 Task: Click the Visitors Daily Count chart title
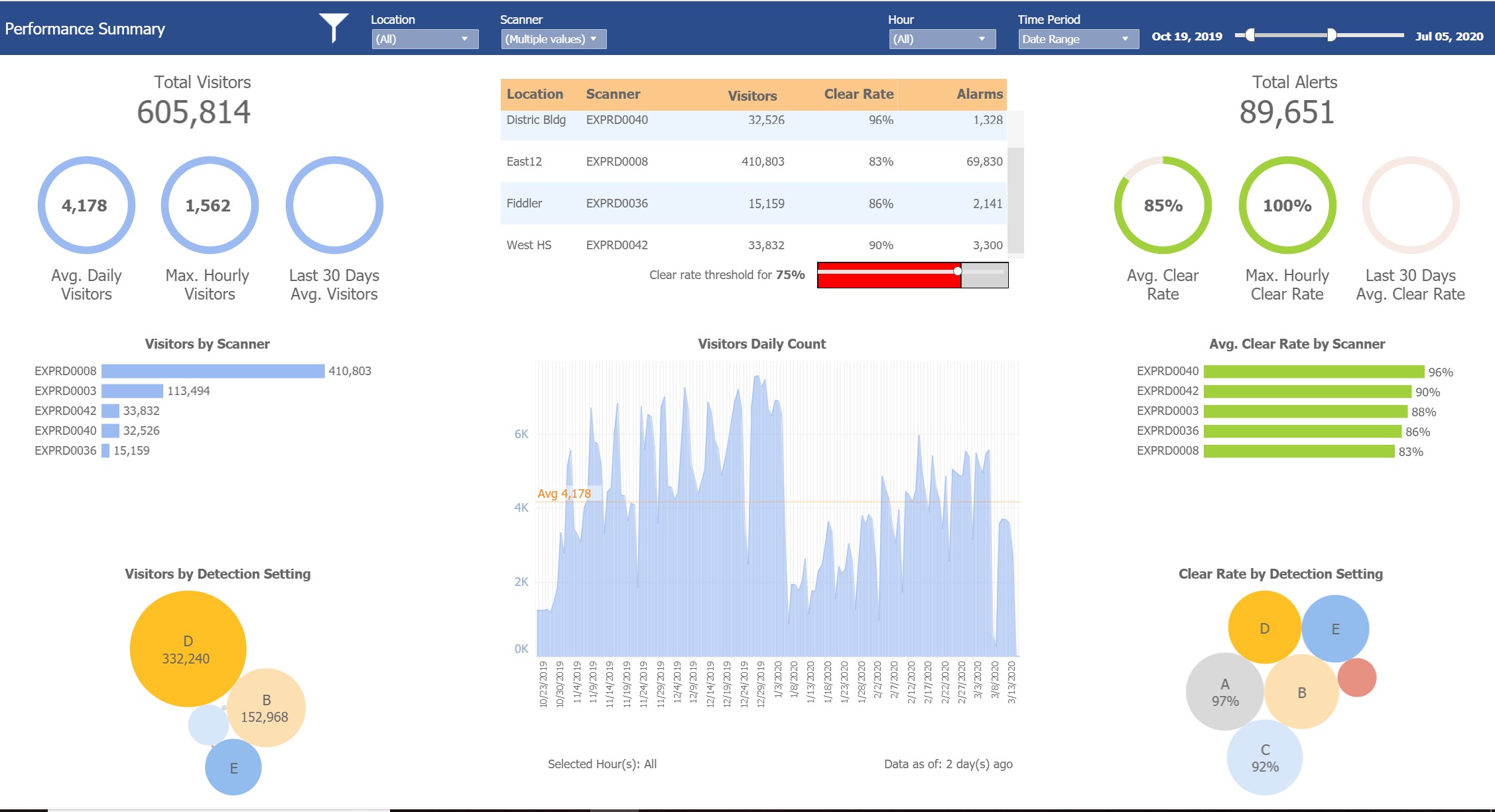pyautogui.click(x=761, y=344)
